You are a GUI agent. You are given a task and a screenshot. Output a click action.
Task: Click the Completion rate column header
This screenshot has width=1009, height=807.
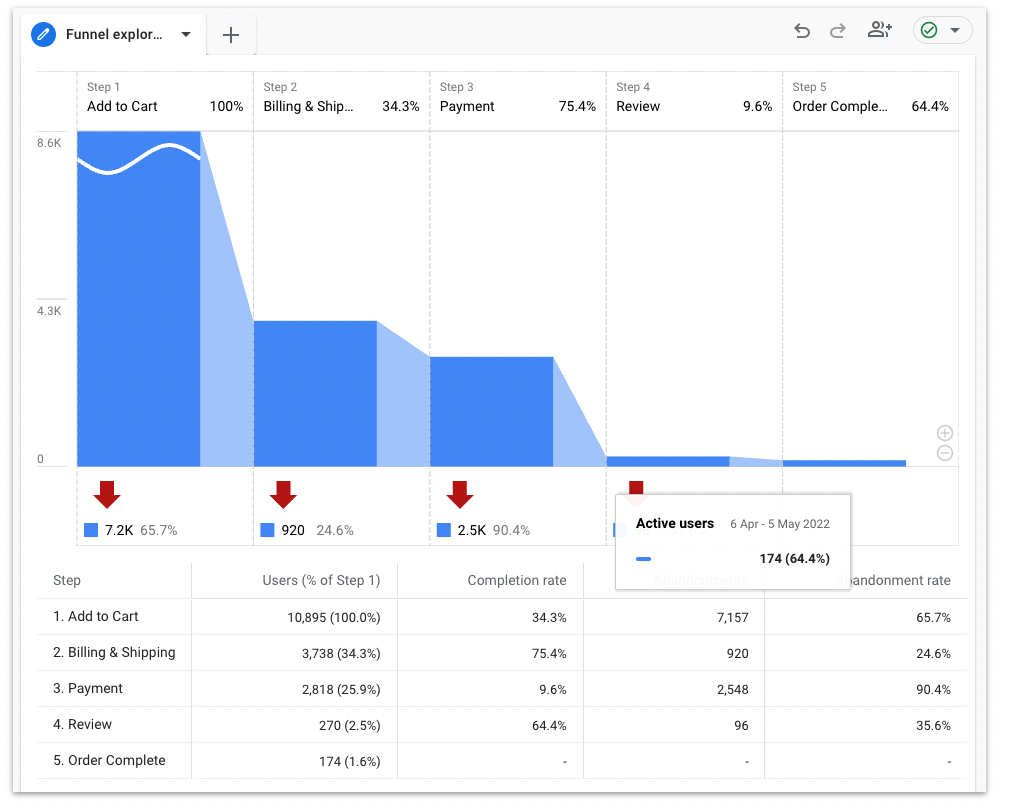516,580
